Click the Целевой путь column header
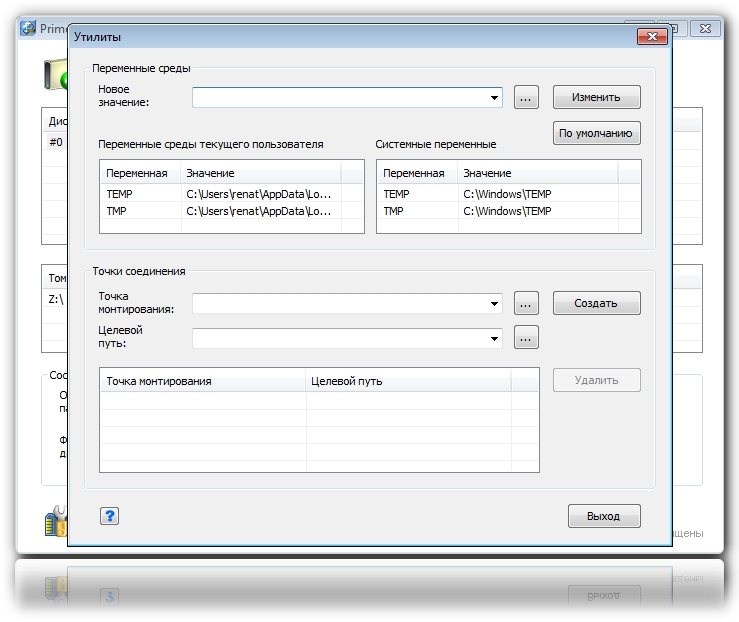 pyautogui.click(x=407, y=381)
